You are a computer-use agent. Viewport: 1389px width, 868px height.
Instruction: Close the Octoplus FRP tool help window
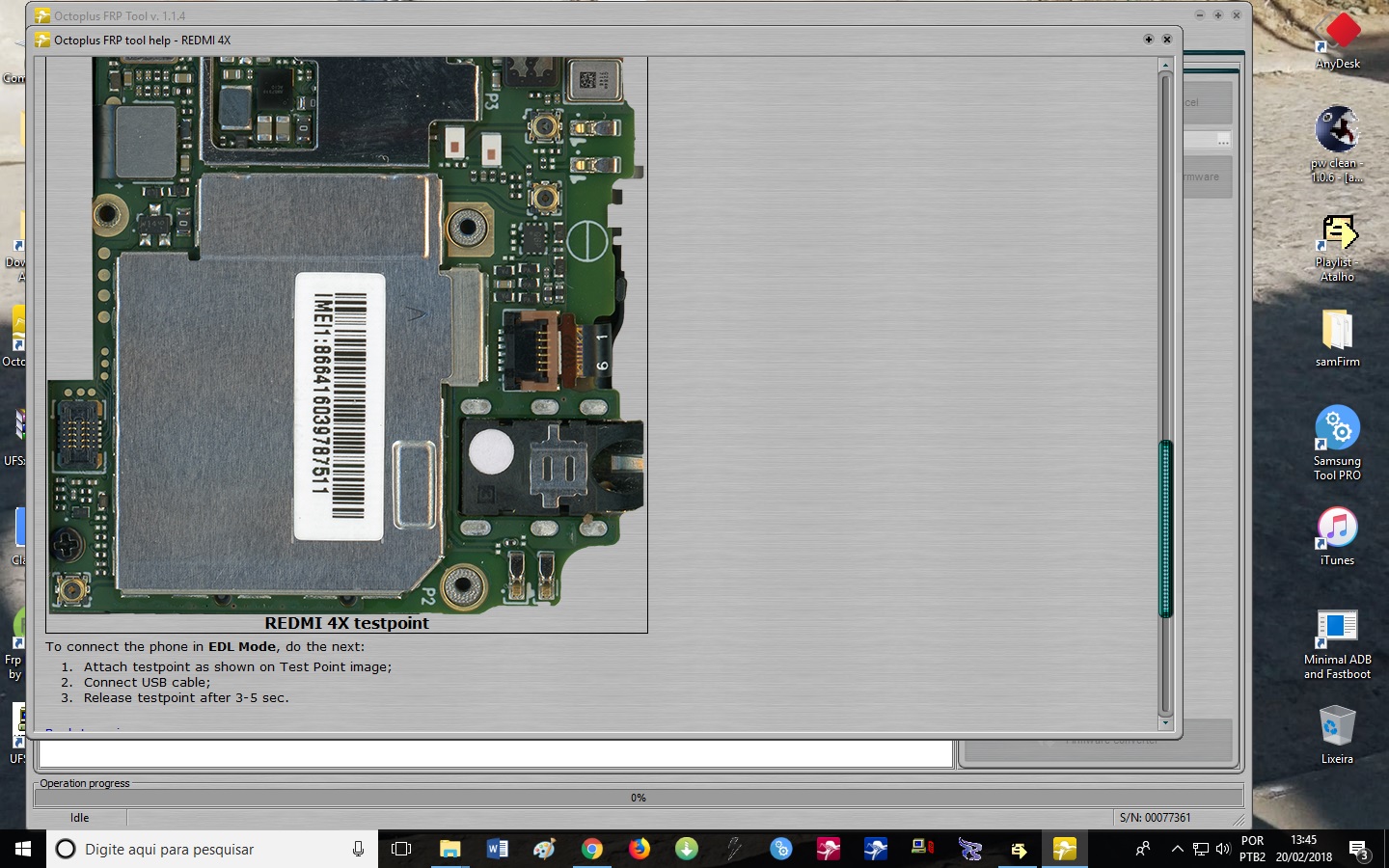[x=1167, y=40]
